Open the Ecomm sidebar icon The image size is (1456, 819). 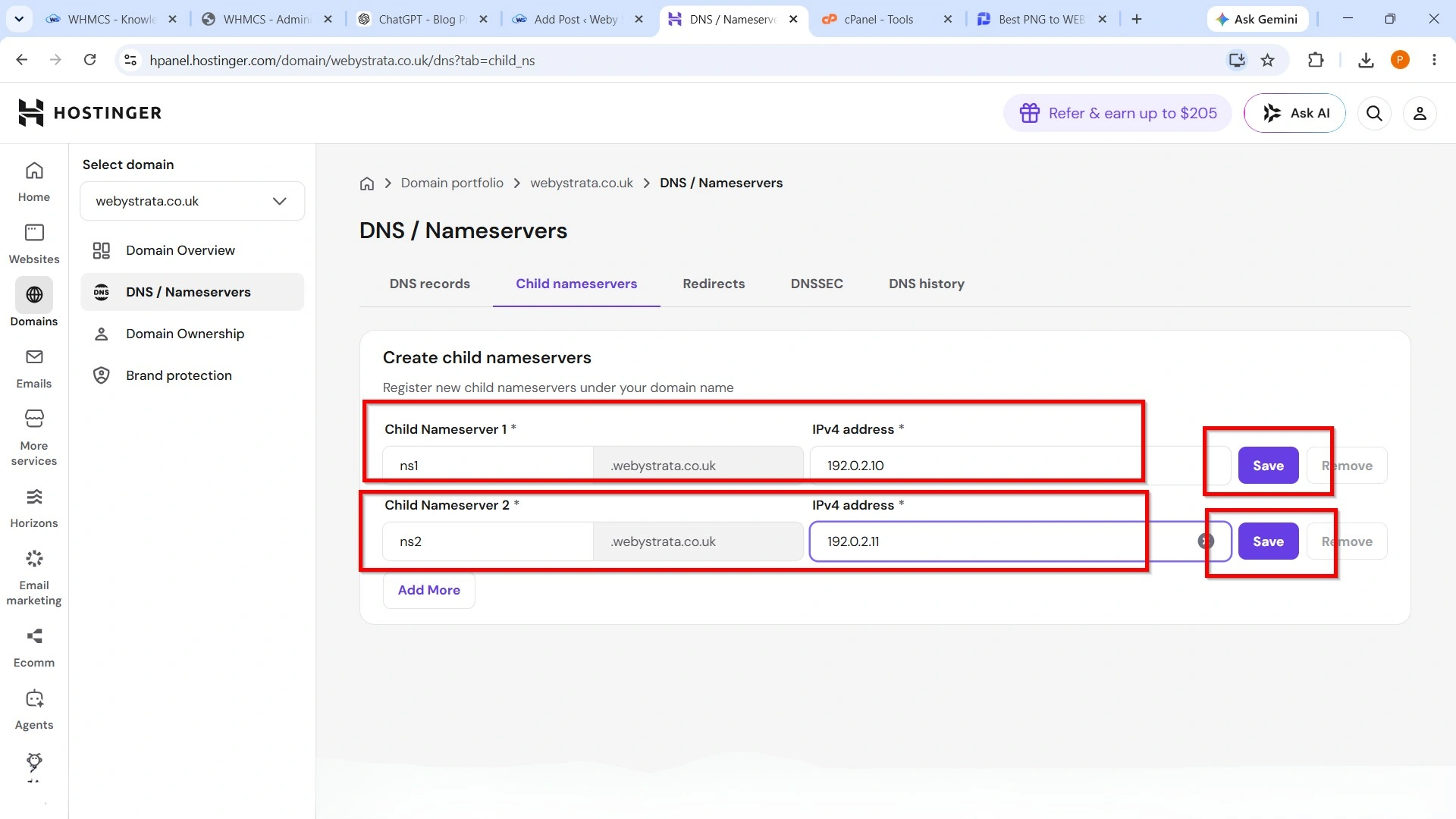pyautogui.click(x=34, y=636)
